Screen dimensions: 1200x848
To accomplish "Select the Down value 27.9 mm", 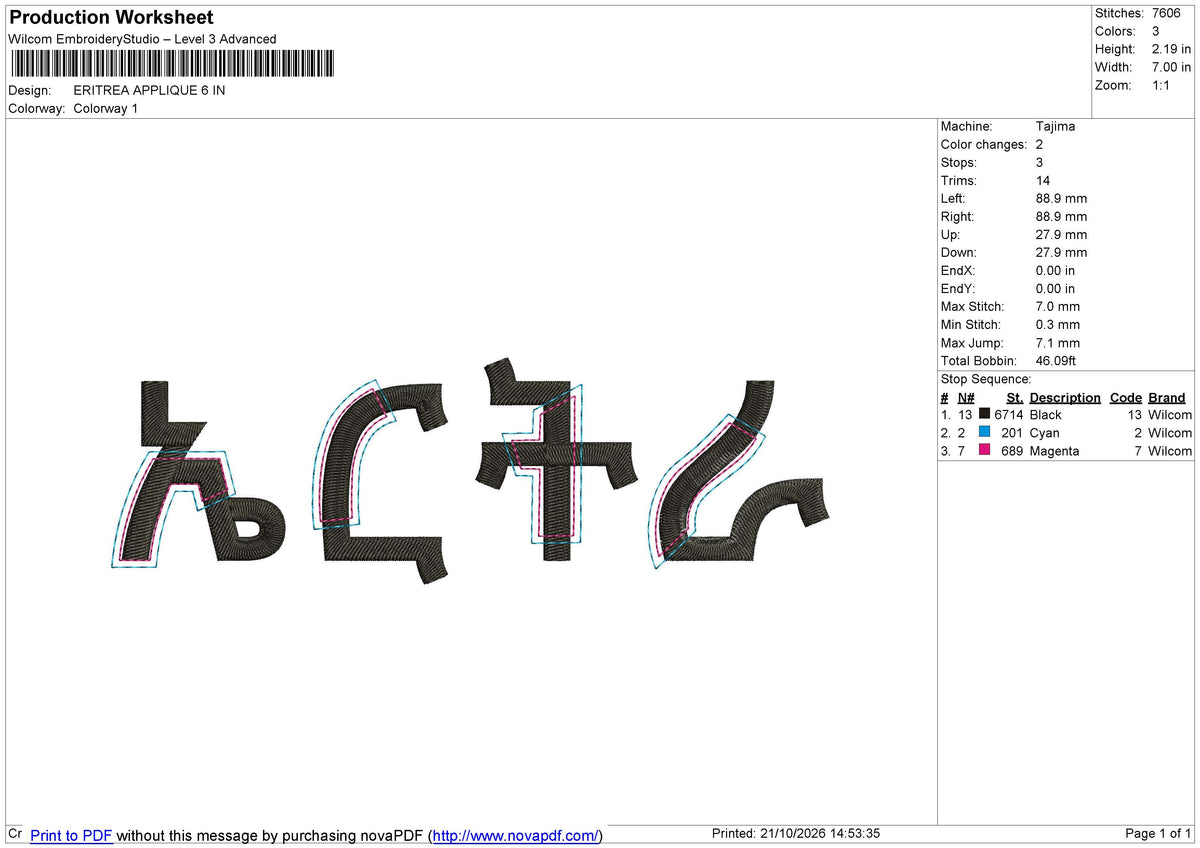I will (x=1061, y=252).
